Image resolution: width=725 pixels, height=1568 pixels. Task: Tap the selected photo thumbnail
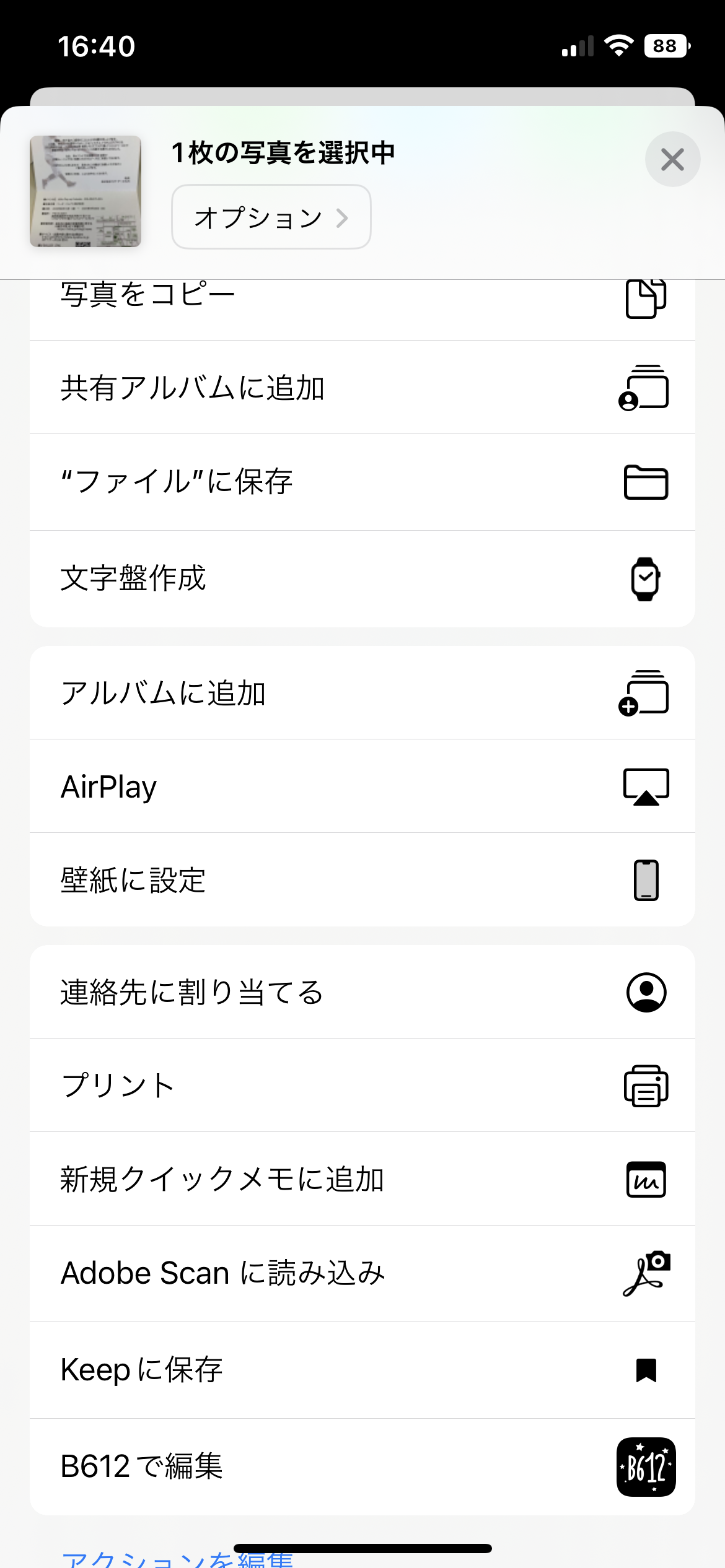86,191
